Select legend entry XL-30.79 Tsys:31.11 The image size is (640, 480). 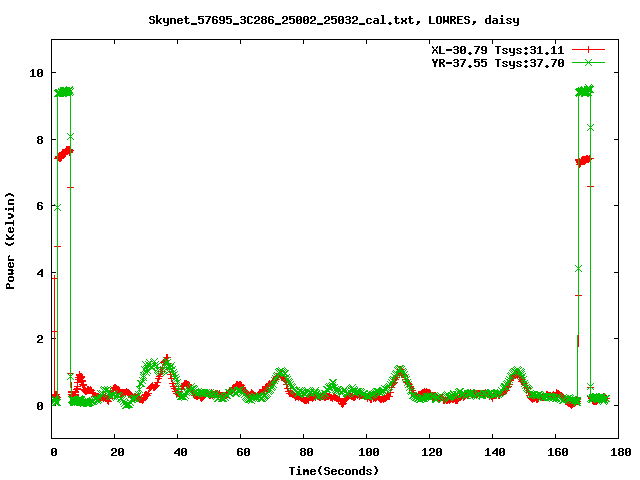(x=498, y=50)
